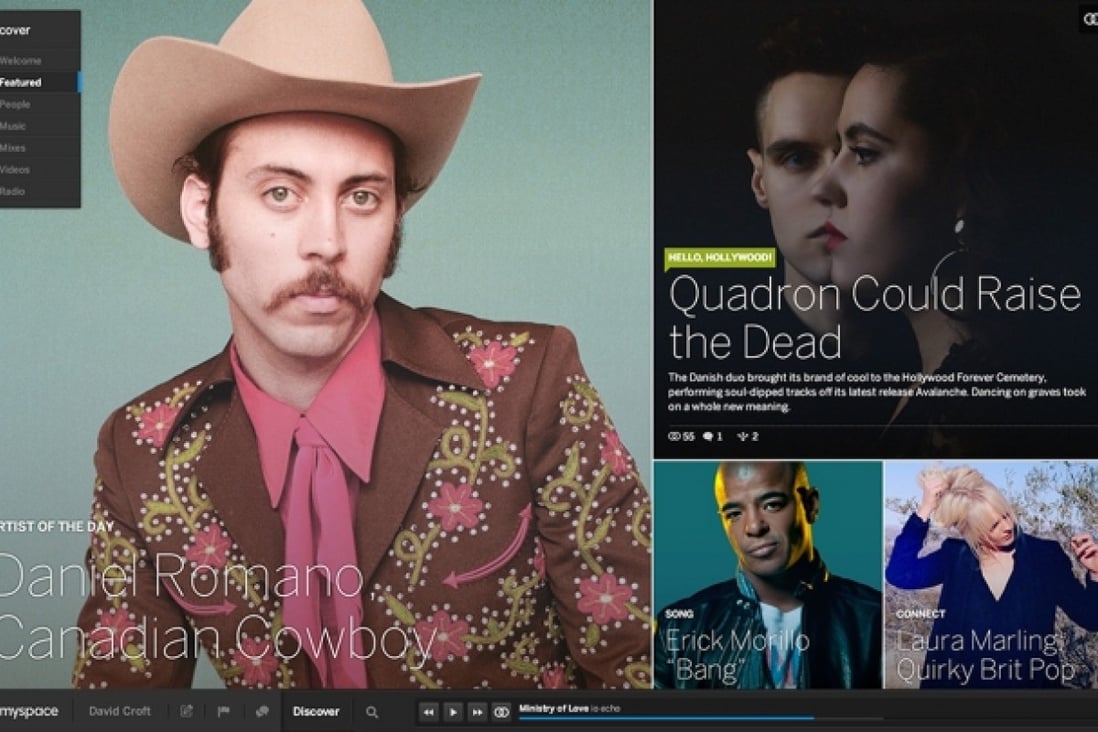Click the fast-forward icon in the player
The height and width of the screenshot is (732, 1098).
[478, 711]
